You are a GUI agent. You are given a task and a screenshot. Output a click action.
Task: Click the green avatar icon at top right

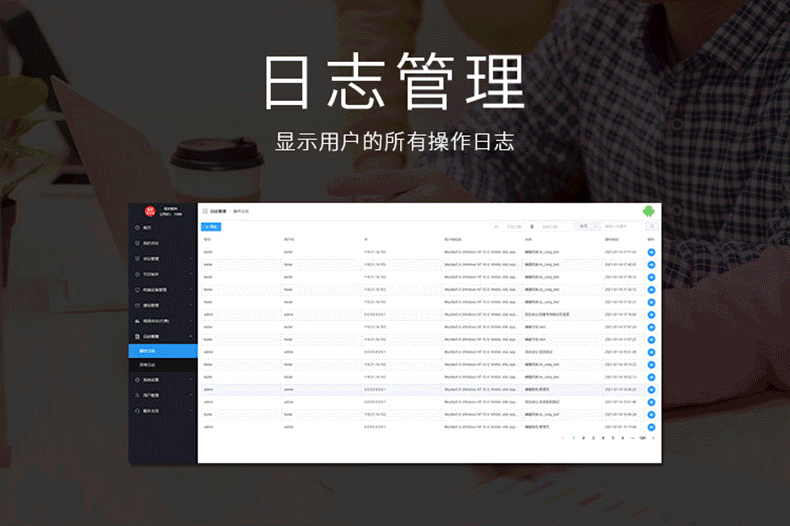tap(648, 212)
